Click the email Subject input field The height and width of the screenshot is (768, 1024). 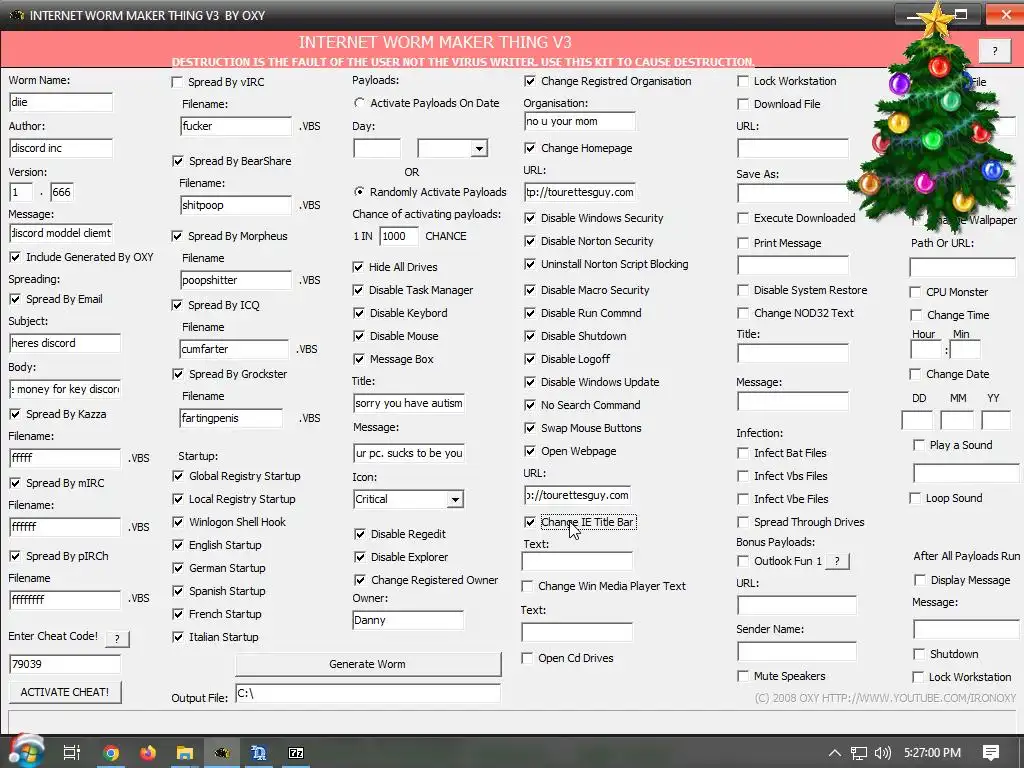click(65, 344)
